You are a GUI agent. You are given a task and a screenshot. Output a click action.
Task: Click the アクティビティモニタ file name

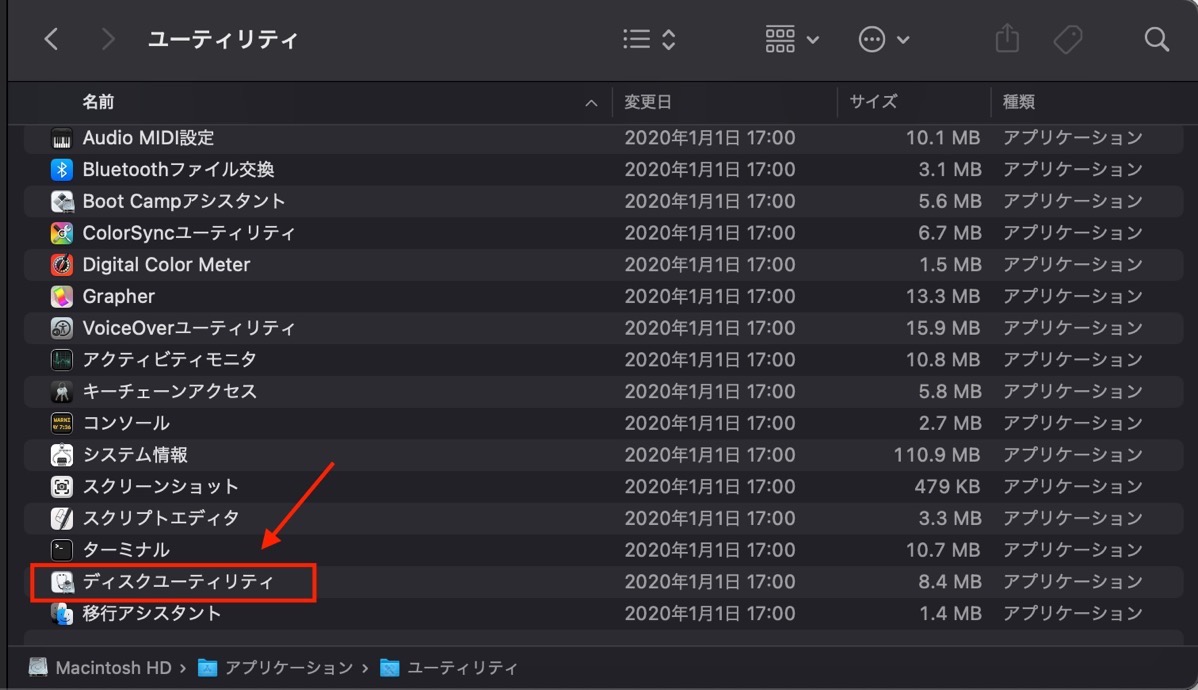(x=169, y=359)
